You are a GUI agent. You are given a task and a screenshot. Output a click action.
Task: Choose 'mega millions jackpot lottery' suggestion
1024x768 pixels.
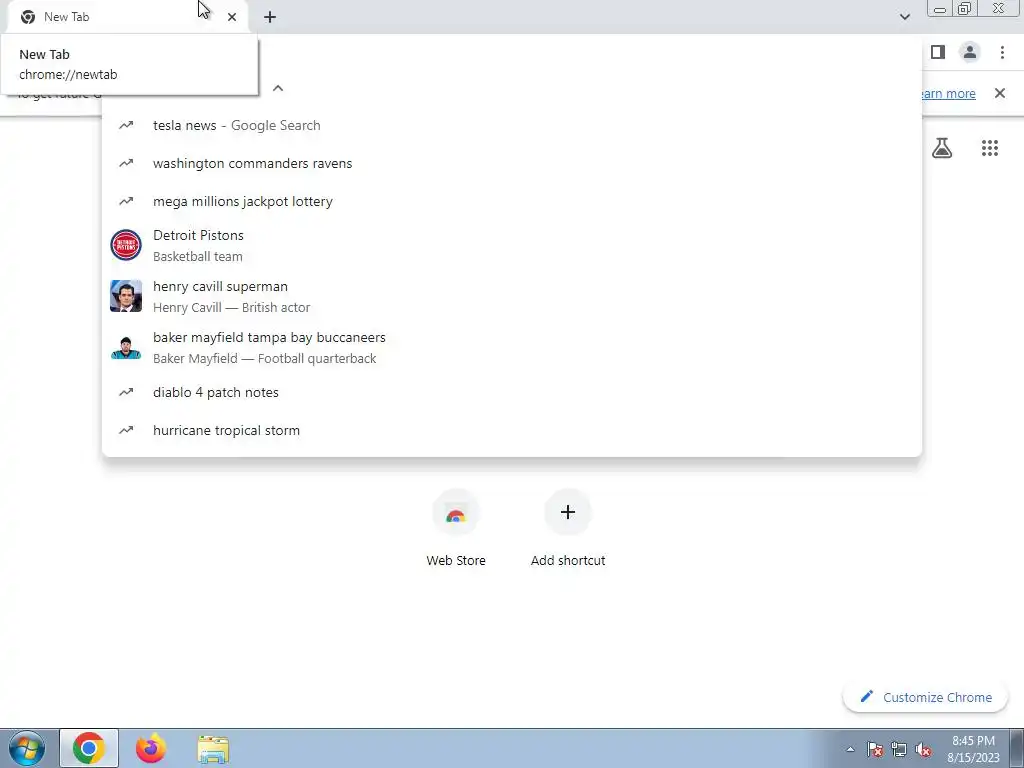coord(511,201)
